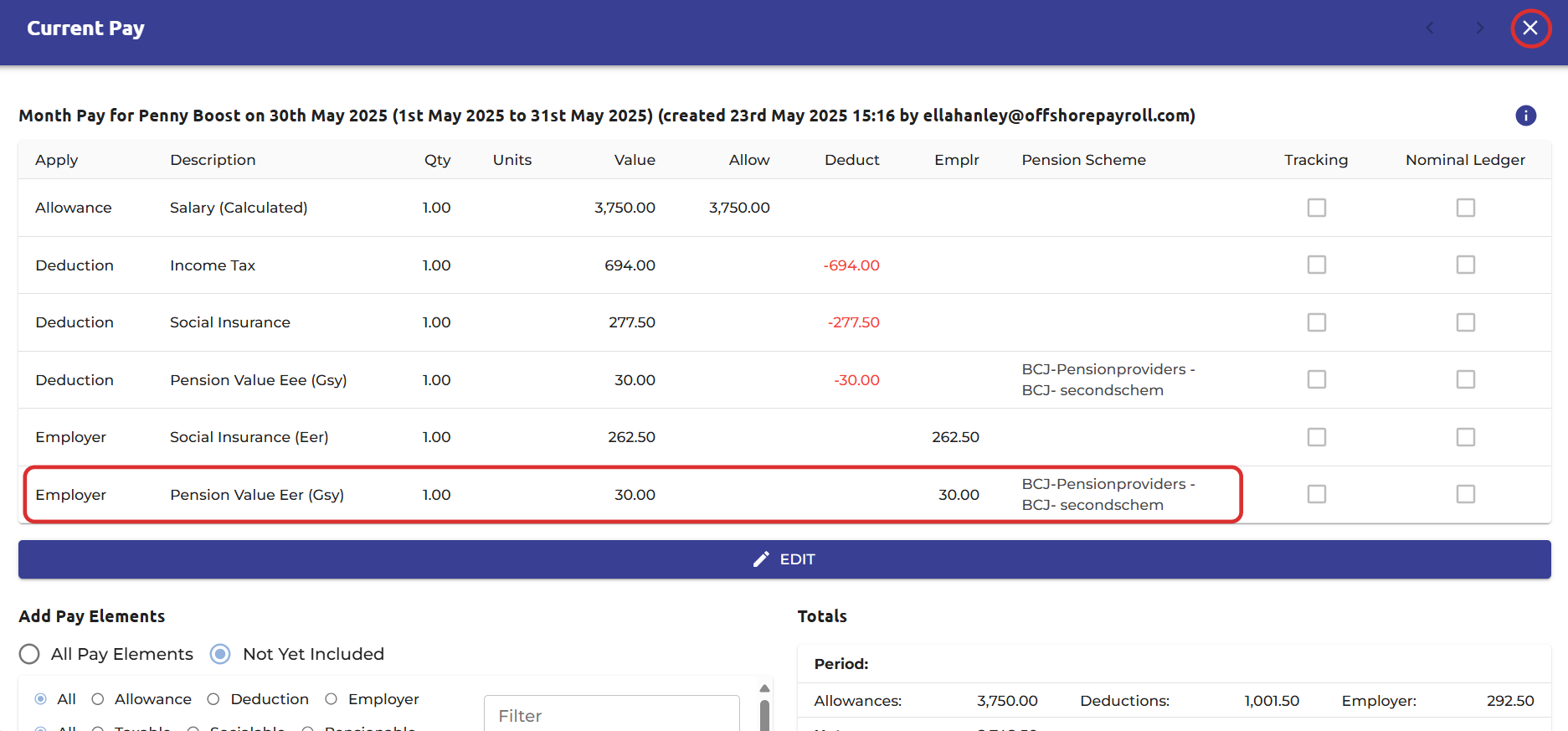Image resolution: width=1568 pixels, height=731 pixels.
Task: Click the Pension Scheme column header
Action: pos(1083,160)
